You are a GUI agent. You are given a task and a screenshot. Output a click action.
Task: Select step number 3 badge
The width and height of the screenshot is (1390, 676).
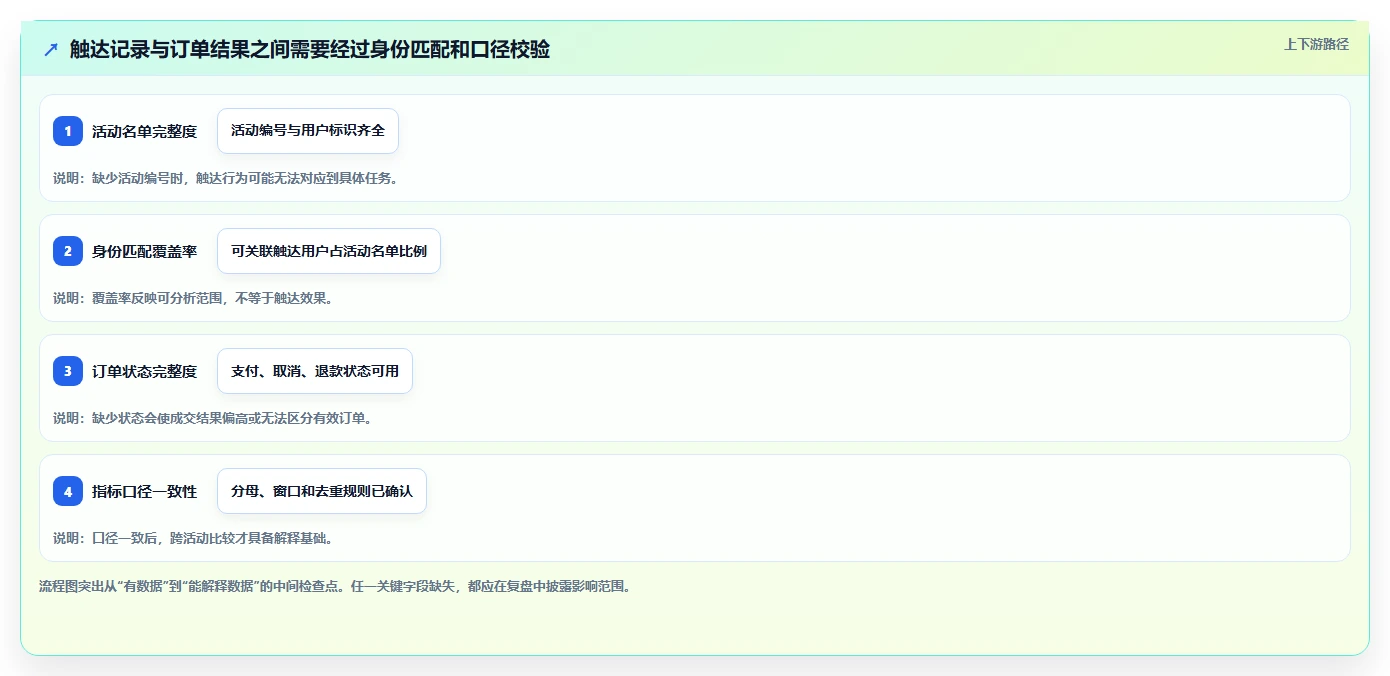[68, 371]
